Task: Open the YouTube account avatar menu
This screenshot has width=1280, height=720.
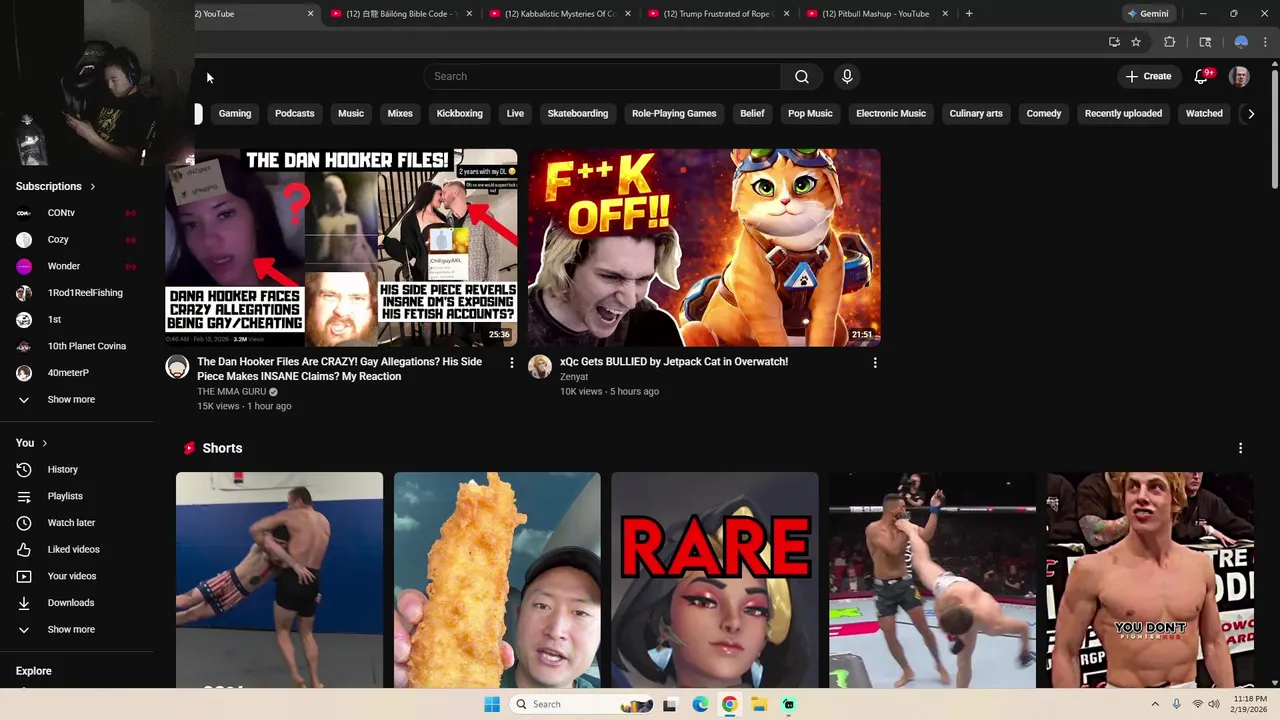Action: [1239, 76]
